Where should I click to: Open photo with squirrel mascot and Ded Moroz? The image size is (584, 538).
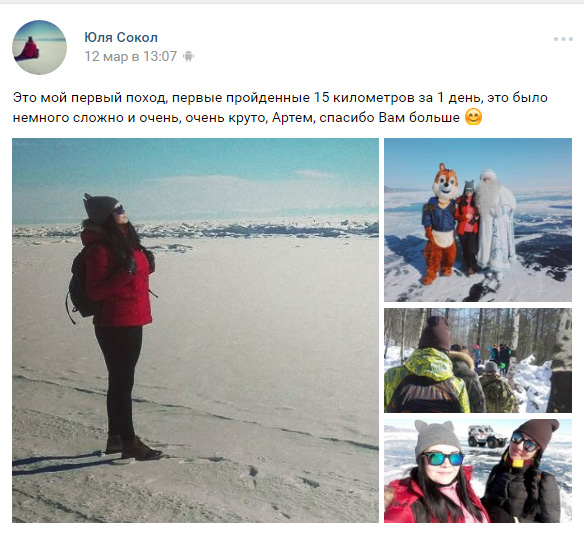coord(478,220)
